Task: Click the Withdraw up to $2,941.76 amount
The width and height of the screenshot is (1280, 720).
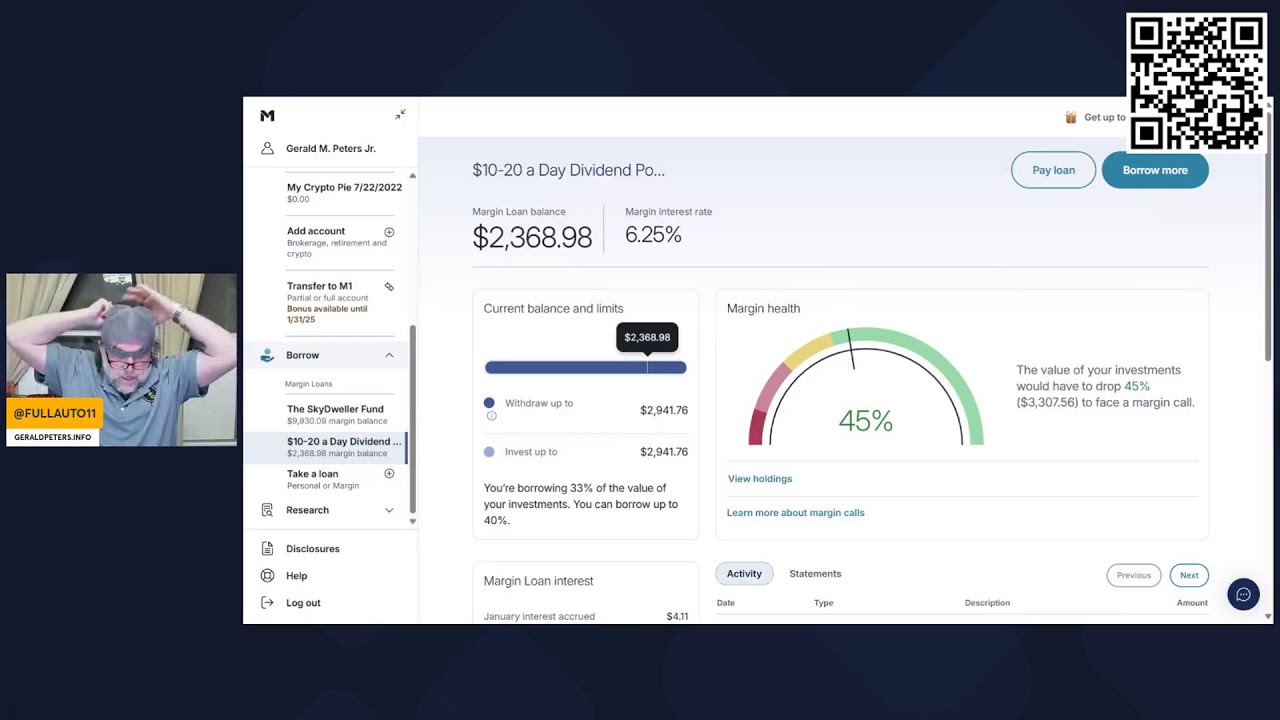Action: coord(664,410)
